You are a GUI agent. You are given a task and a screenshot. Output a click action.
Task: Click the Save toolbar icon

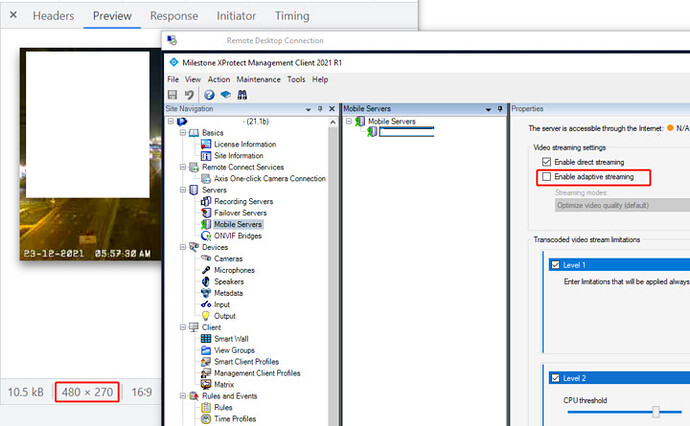(x=173, y=94)
